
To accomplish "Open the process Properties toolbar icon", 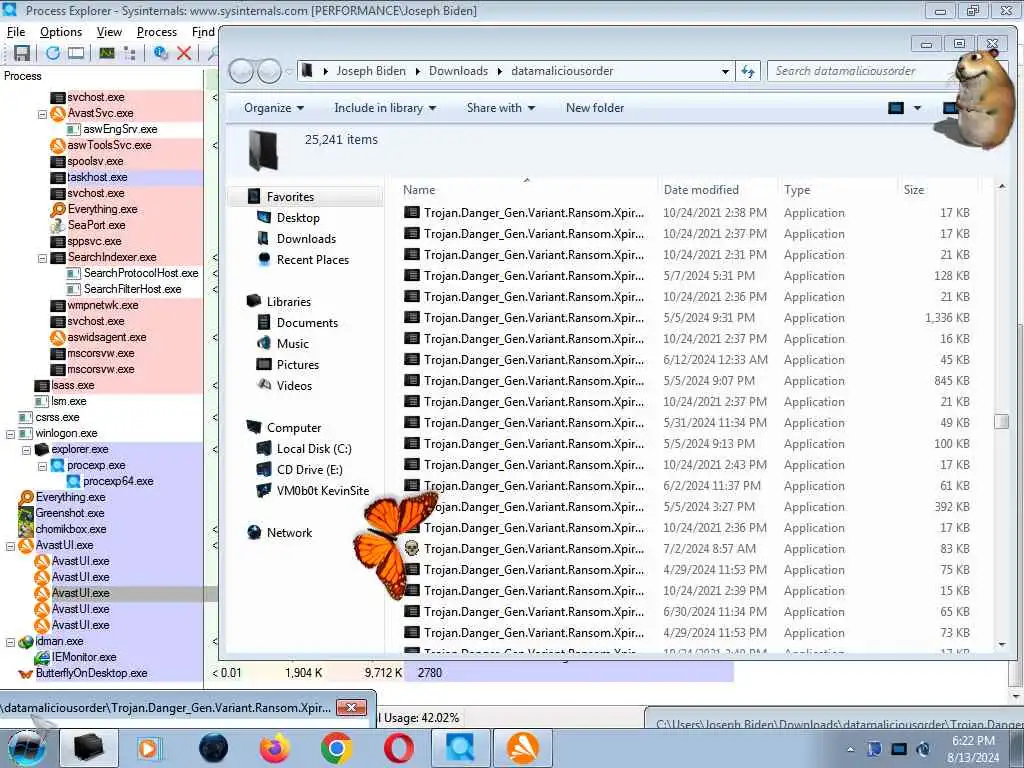I will point(161,54).
